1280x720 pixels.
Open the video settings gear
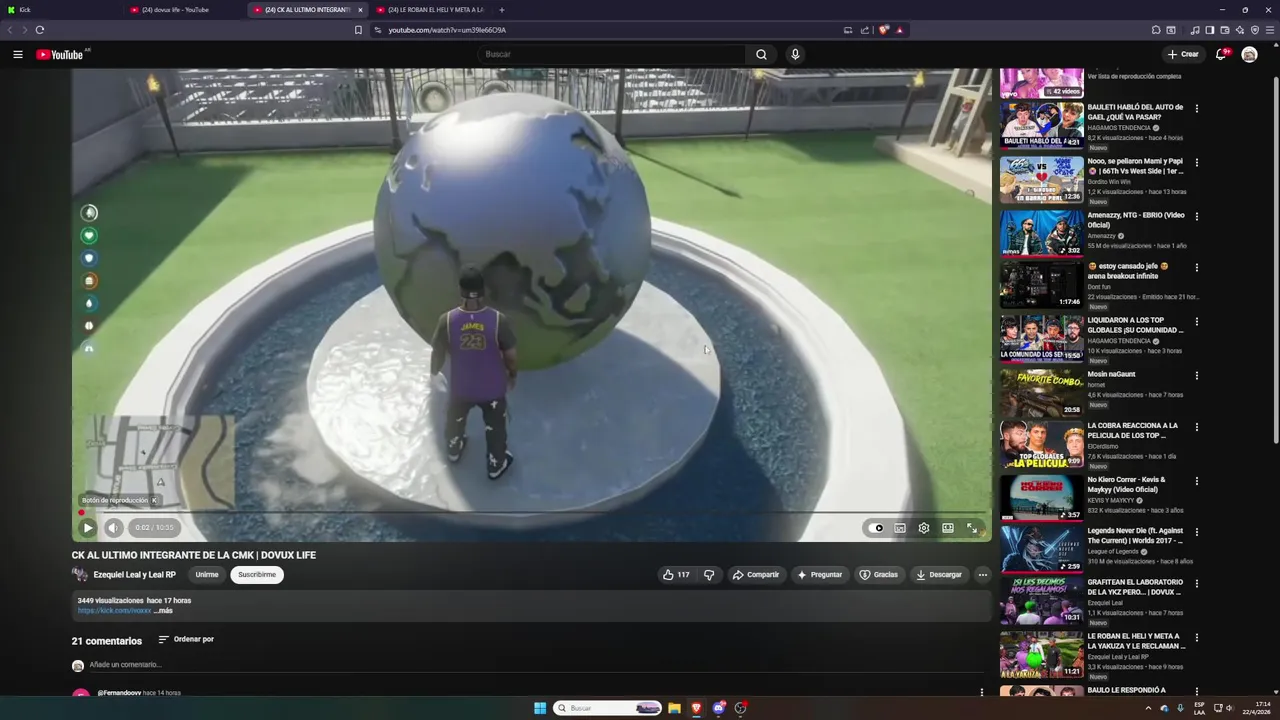(924, 528)
